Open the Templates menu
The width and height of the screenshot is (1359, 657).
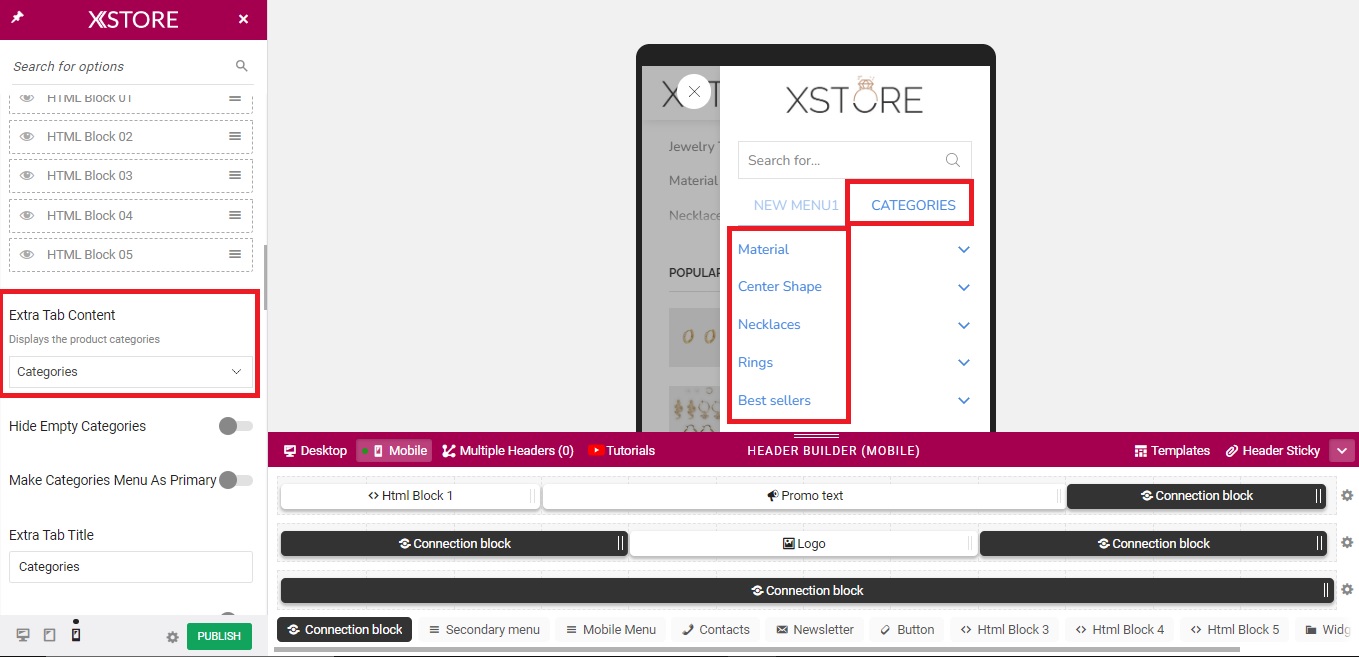(1172, 450)
